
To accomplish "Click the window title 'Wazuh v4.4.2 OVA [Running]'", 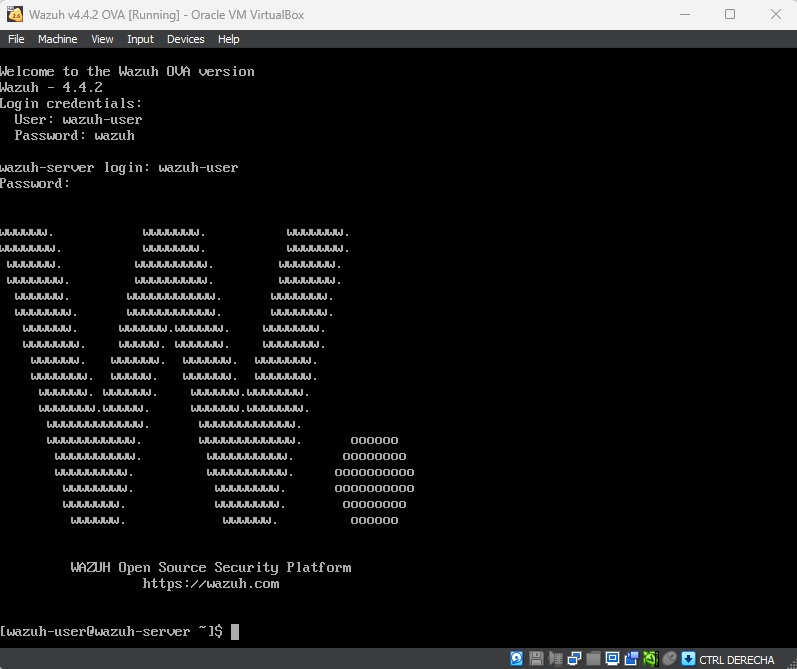I will [x=104, y=15].
